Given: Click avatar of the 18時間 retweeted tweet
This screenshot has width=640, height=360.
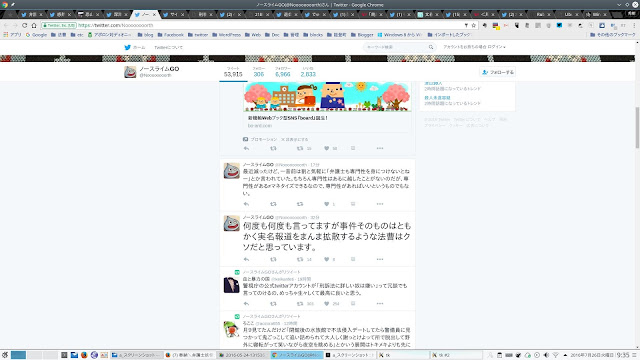Looking at the screenshot, I should coord(231,285).
